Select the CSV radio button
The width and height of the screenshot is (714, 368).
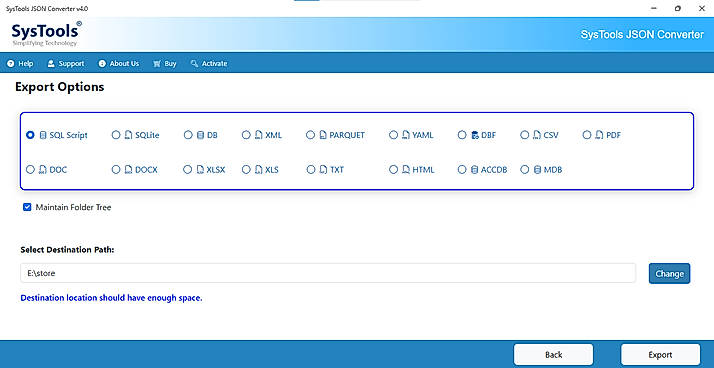pos(525,135)
